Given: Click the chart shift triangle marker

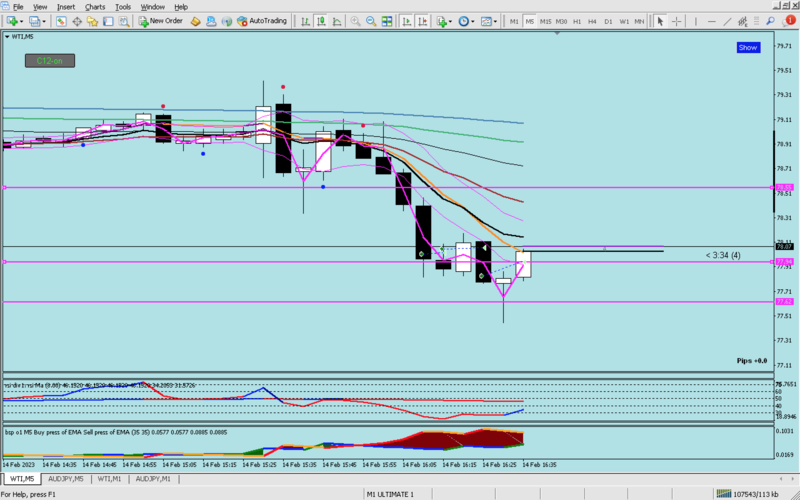Looking at the screenshot, I should 557,34.
